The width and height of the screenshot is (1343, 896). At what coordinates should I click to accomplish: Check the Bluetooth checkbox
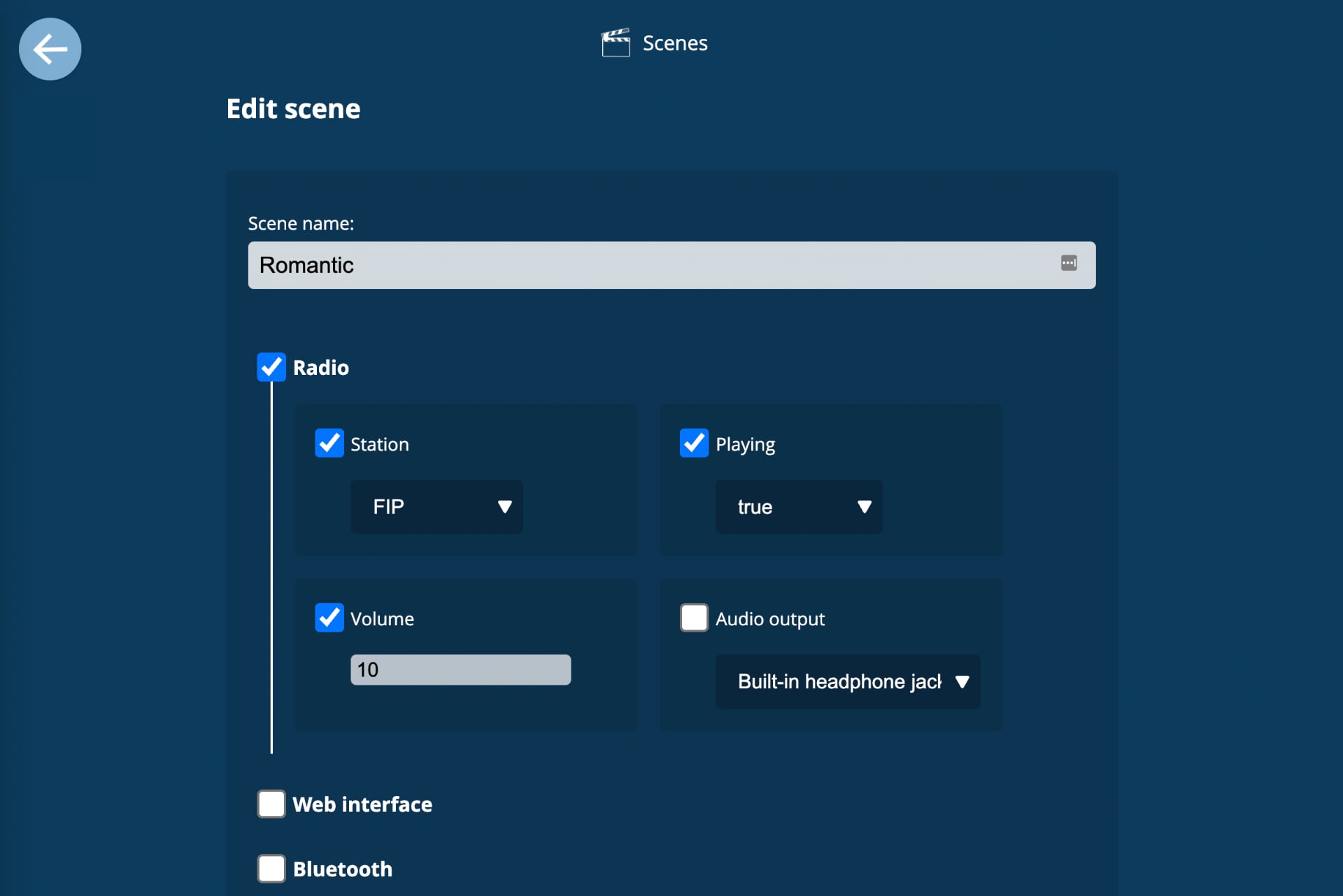coord(271,869)
